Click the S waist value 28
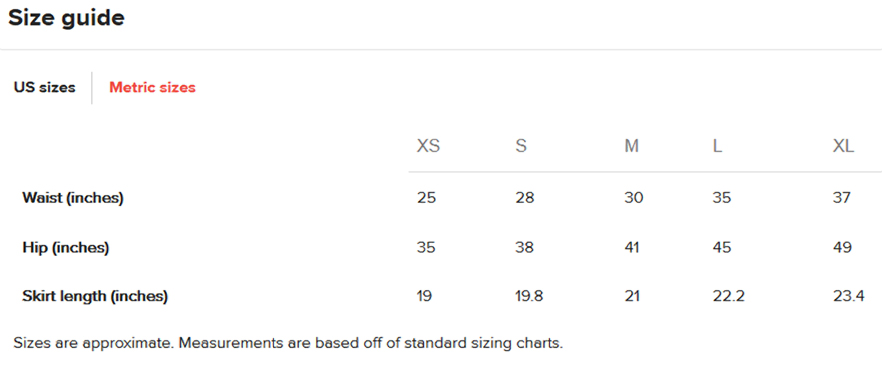This screenshot has height=379, width=882. click(x=525, y=198)
